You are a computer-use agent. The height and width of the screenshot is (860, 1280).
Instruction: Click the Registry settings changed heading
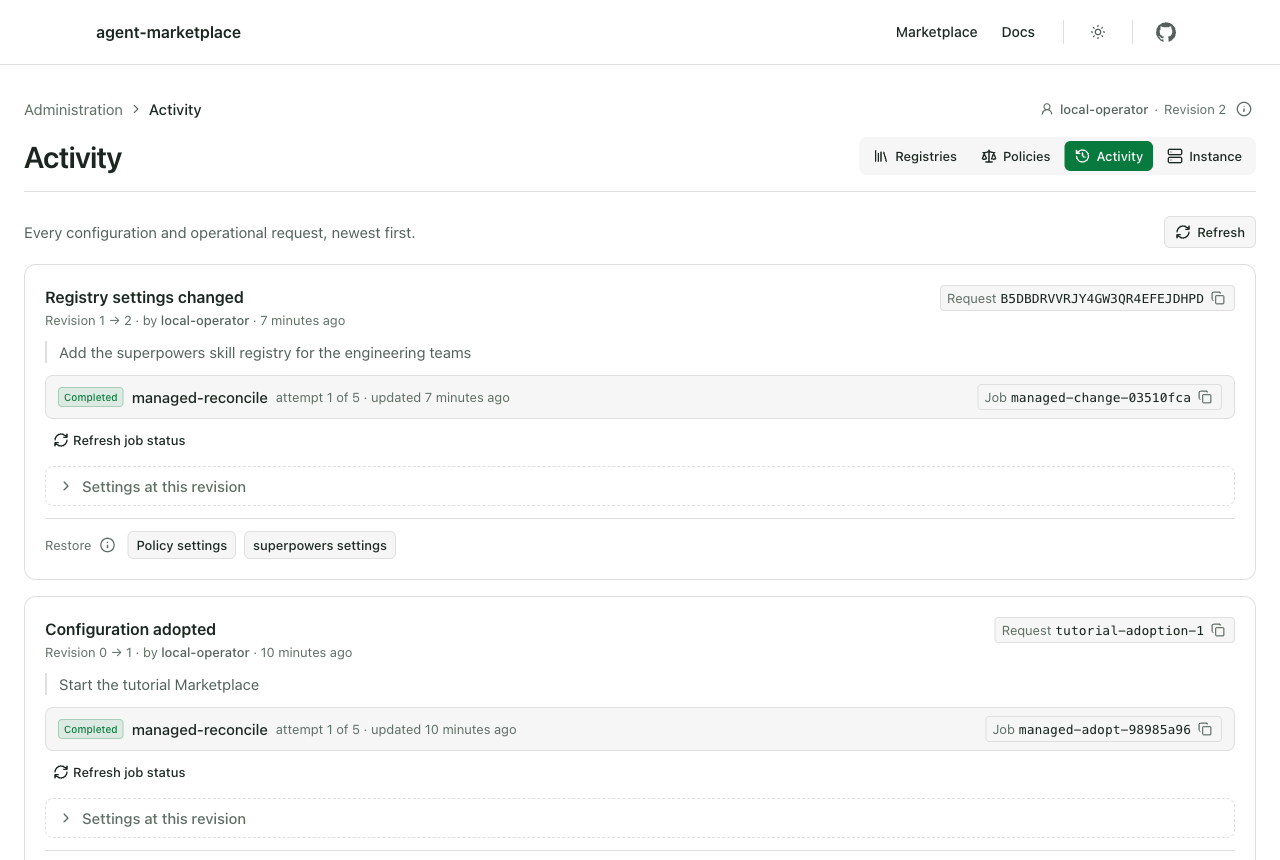(144, 297)
